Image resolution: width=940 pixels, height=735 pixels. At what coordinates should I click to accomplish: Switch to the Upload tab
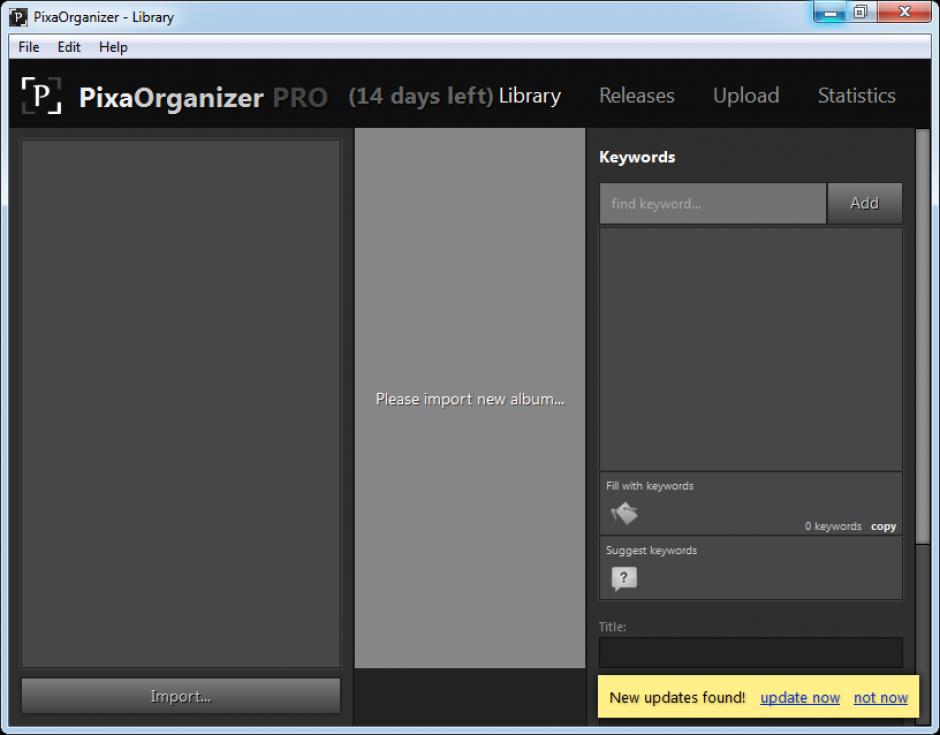746,95
